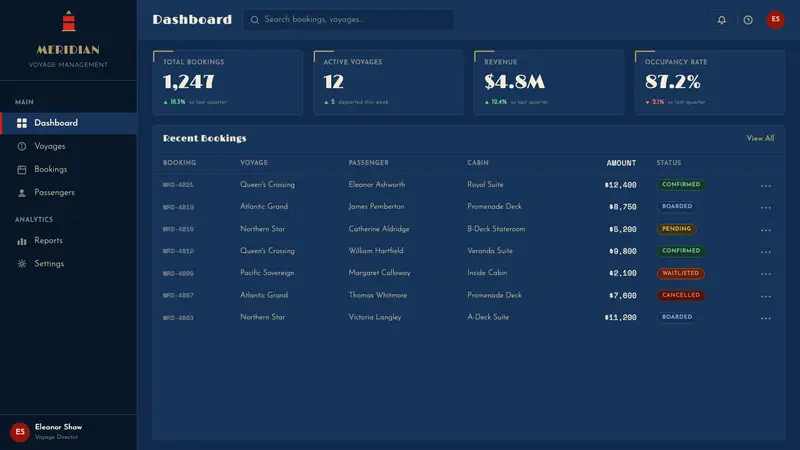The width and height of the screenshot is (800, 450).
Task: Open the Voyages section
Action: [69, 146]
